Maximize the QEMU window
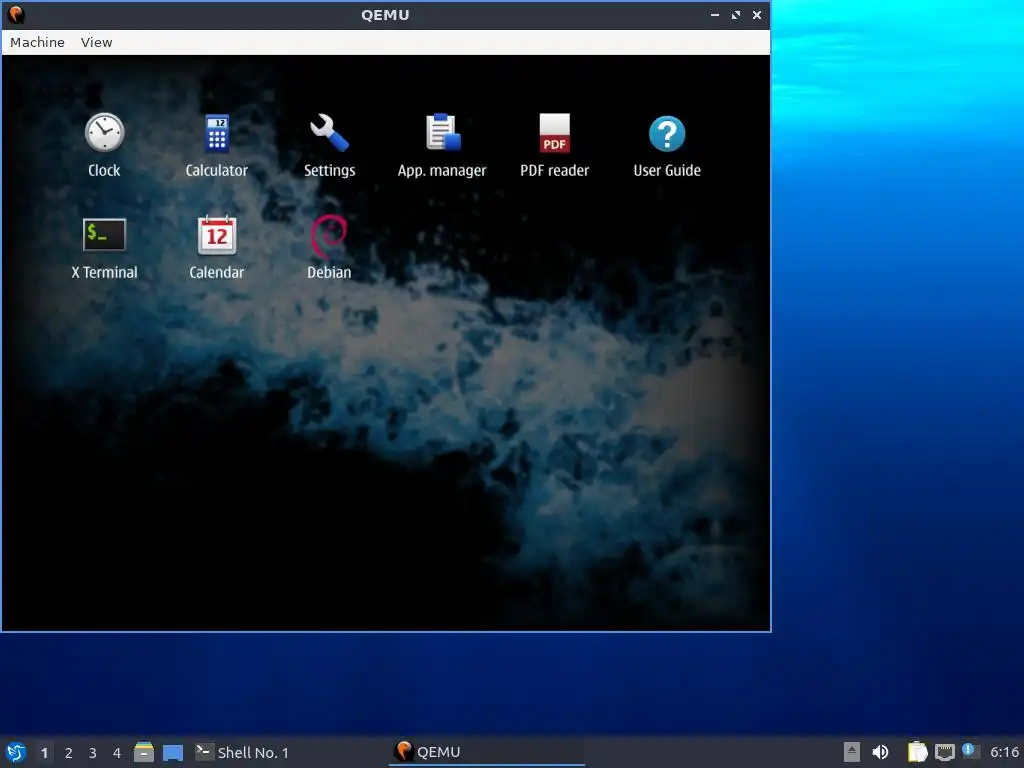 736,14
